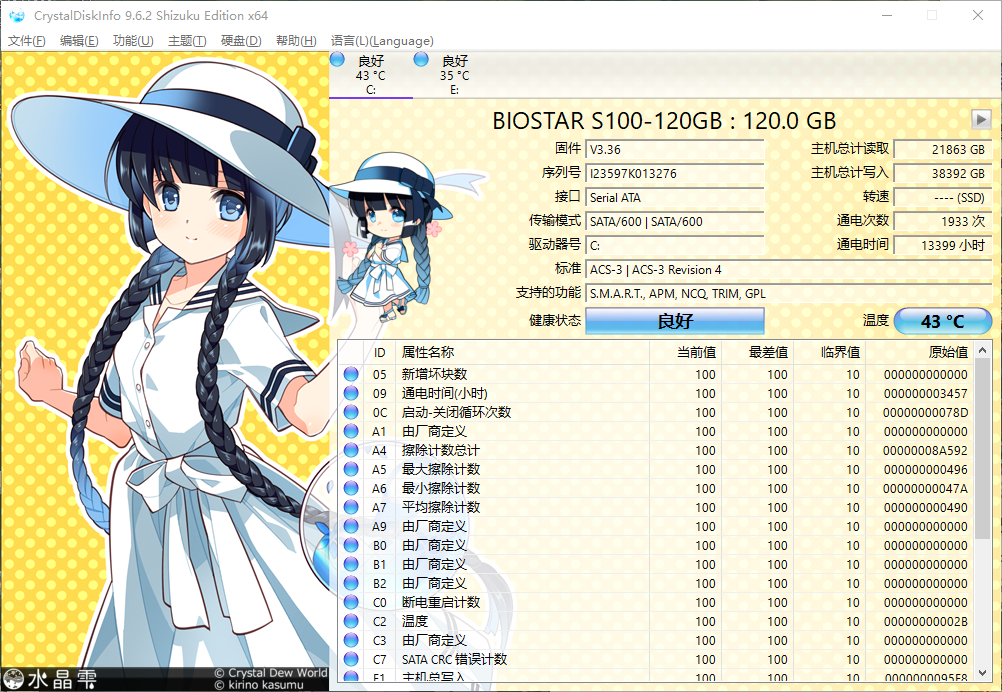The image size is (1002, 692).
Task: Click the status icon for attribute A9
Action: pyautogui.click(x=351, y=526)
